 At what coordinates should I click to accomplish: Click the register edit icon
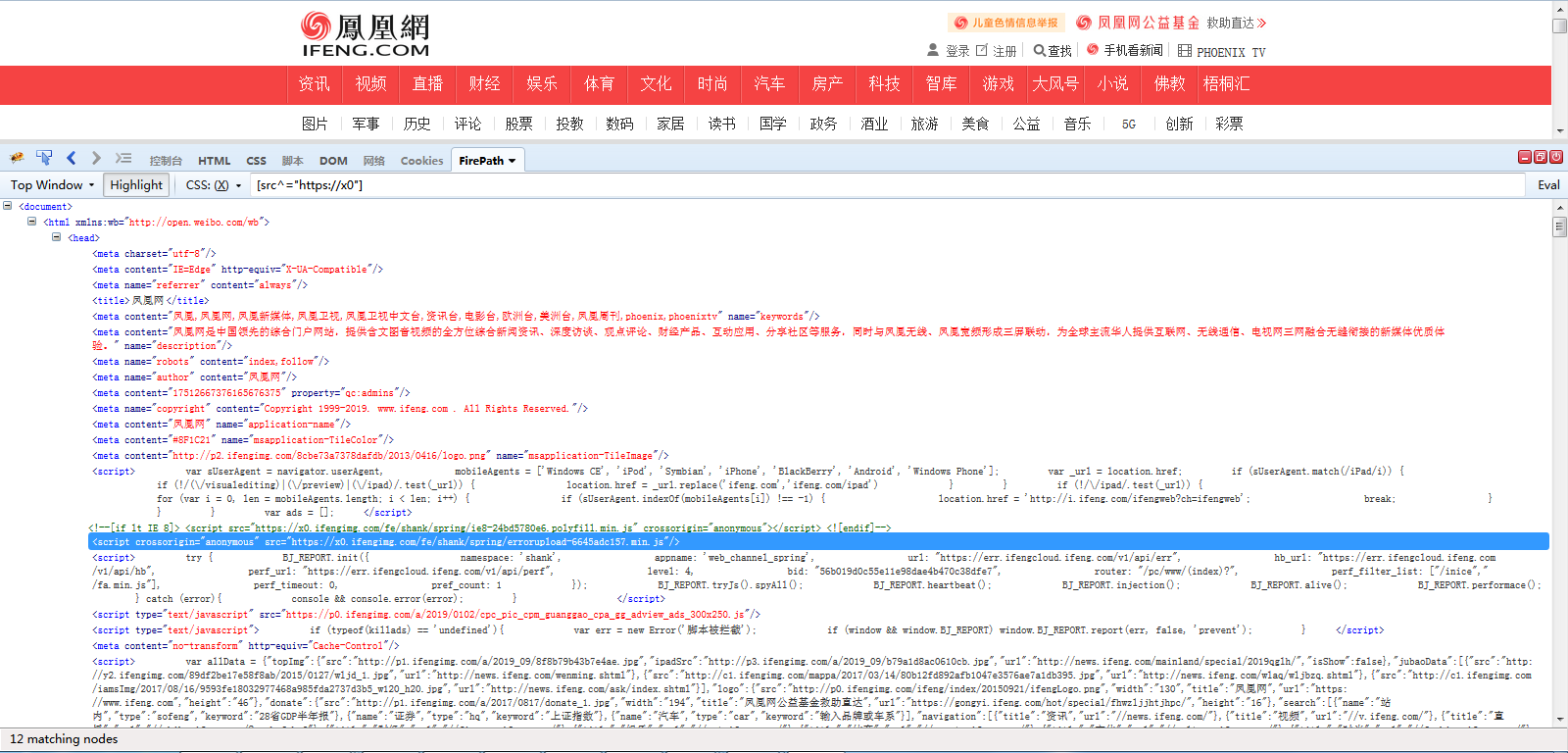(982, 50)
